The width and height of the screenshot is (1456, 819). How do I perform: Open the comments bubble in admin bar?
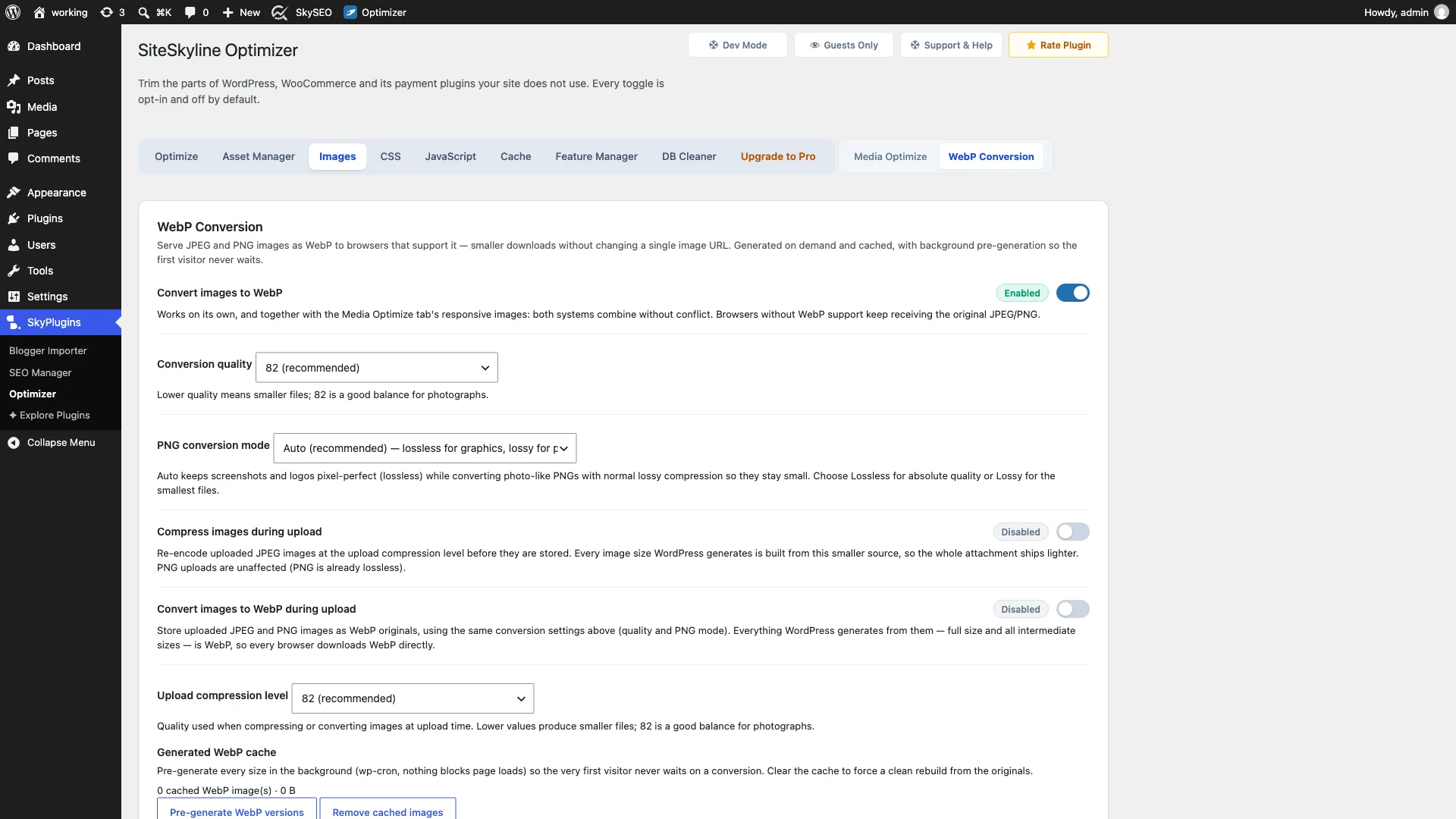(x=196, y=12)
